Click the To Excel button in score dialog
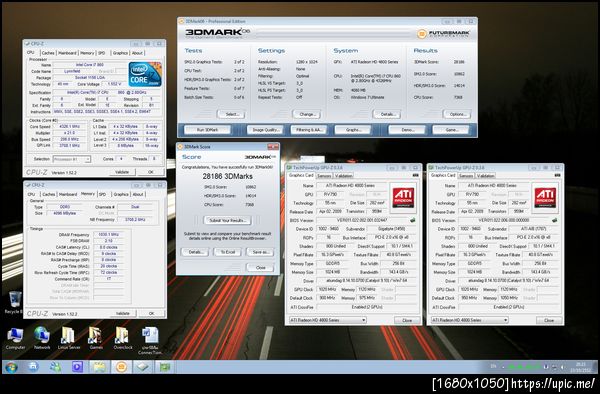The width and height of the screenshot is (600, 394). (x=228, y=252)
